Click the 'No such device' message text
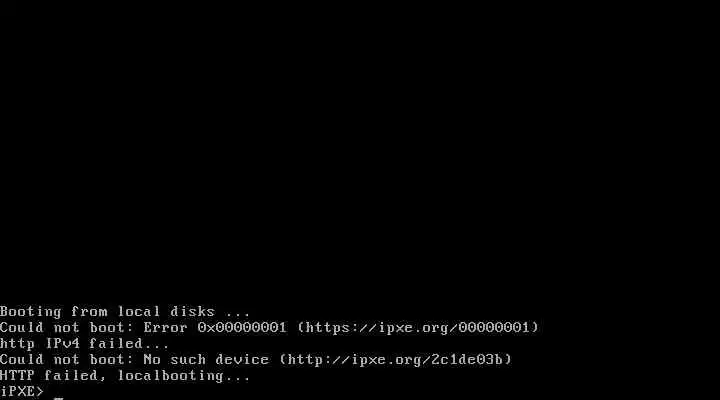Viewport: 720px width, 400px height. coord(206,360)
